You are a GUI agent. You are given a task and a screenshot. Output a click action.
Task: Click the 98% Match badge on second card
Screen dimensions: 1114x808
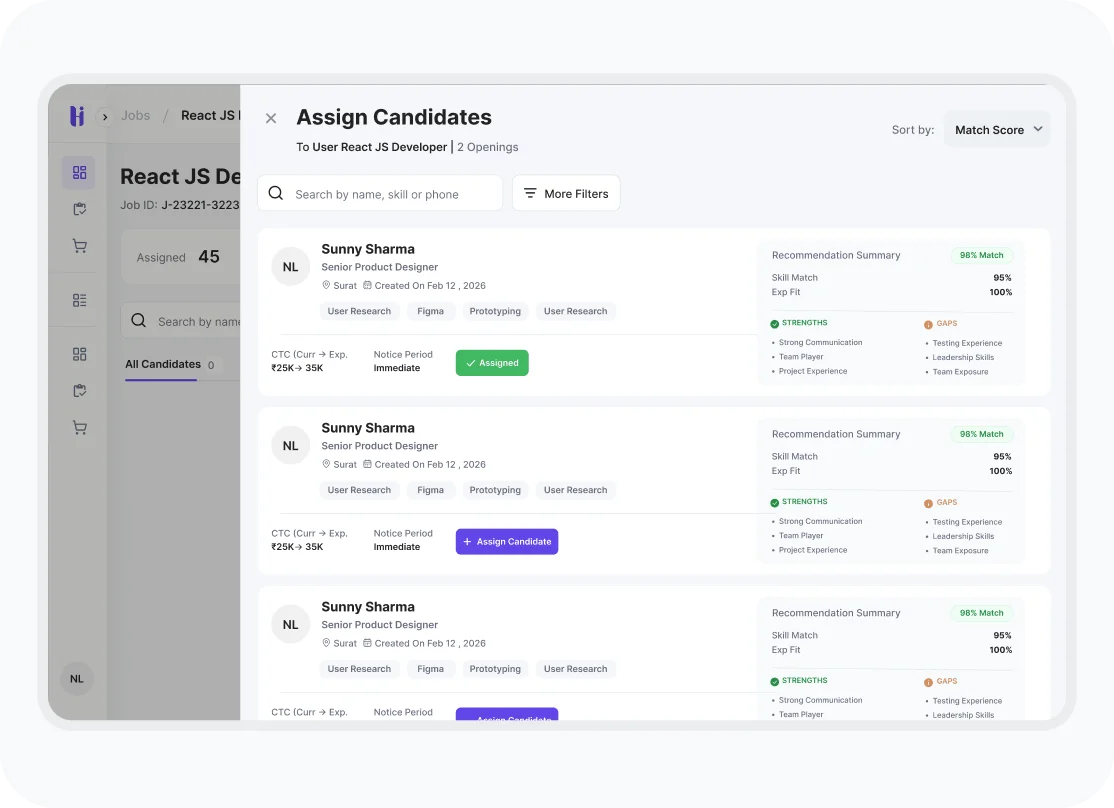(981, 435)
